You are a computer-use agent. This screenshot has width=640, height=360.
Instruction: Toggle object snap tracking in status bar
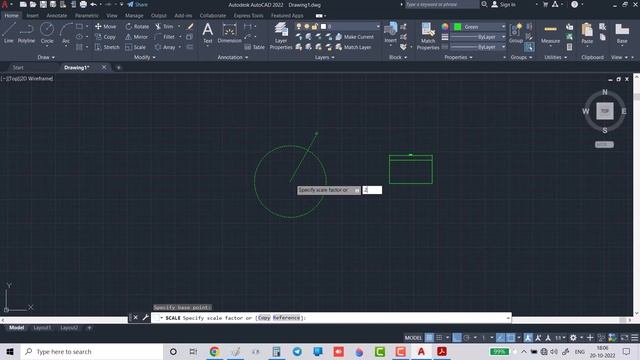(x=500, y=338)
